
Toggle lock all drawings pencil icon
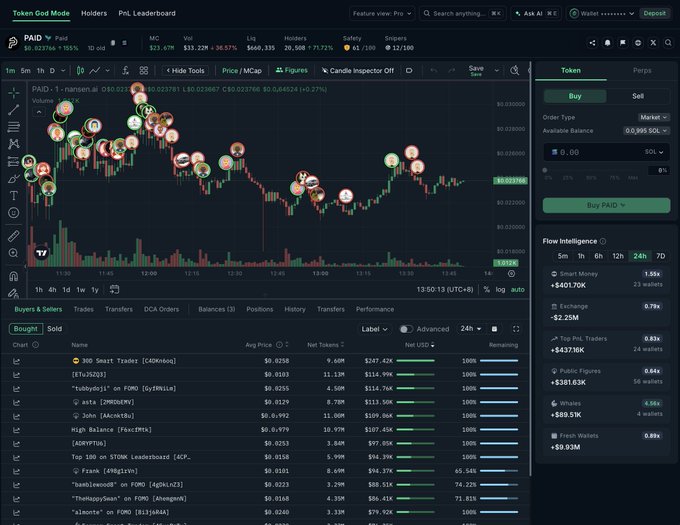(13, 293)
